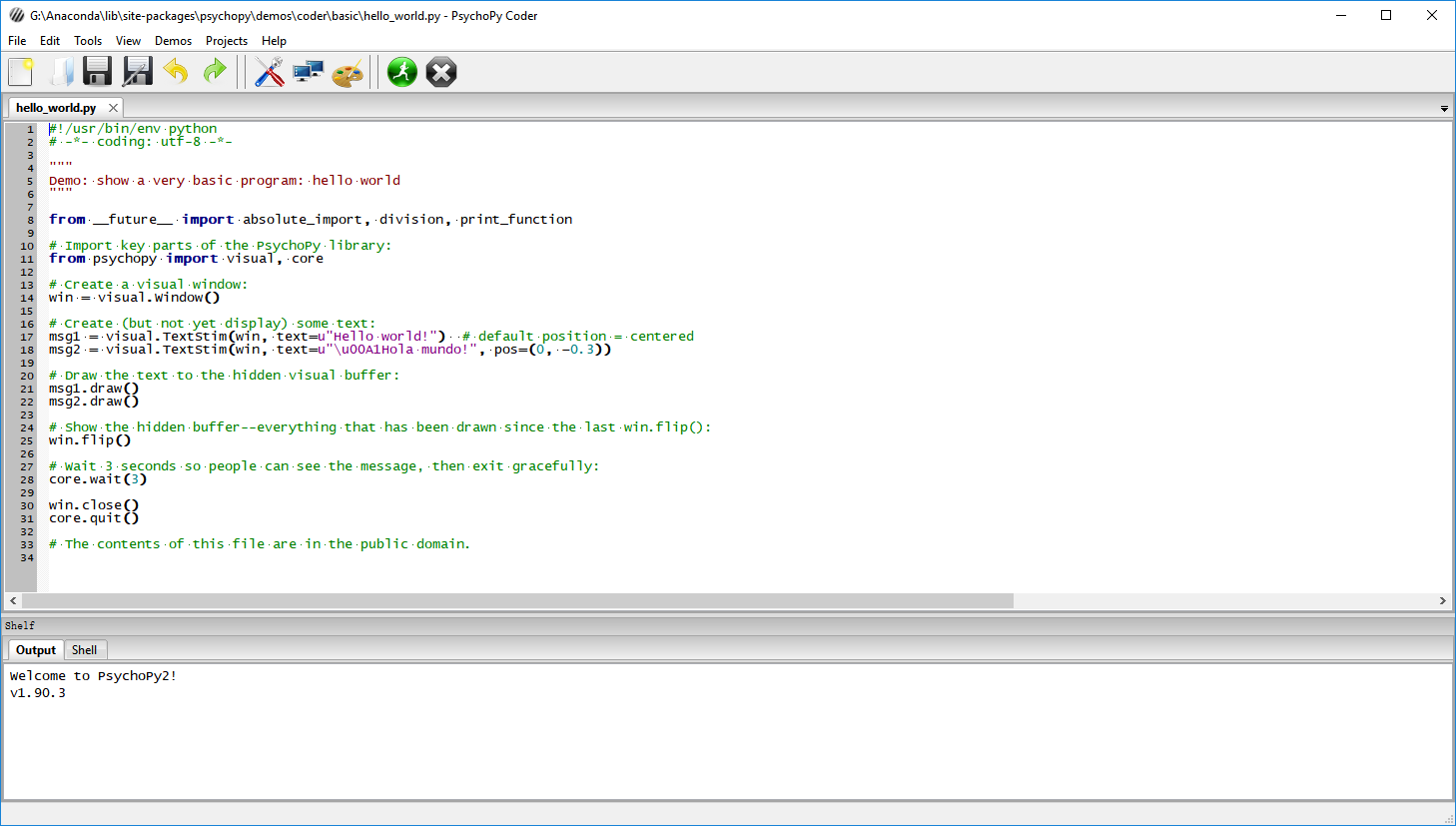Click the '# Import key parts' comment line
This screenshot has width=1456, height=826.
click(x=220, y=246)
